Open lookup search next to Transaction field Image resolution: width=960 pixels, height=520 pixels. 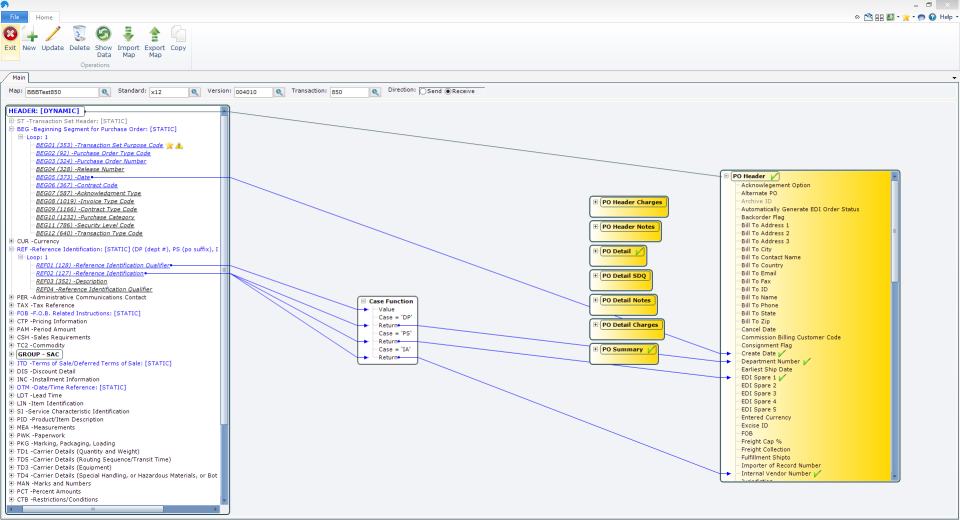[x=375, y=92]
